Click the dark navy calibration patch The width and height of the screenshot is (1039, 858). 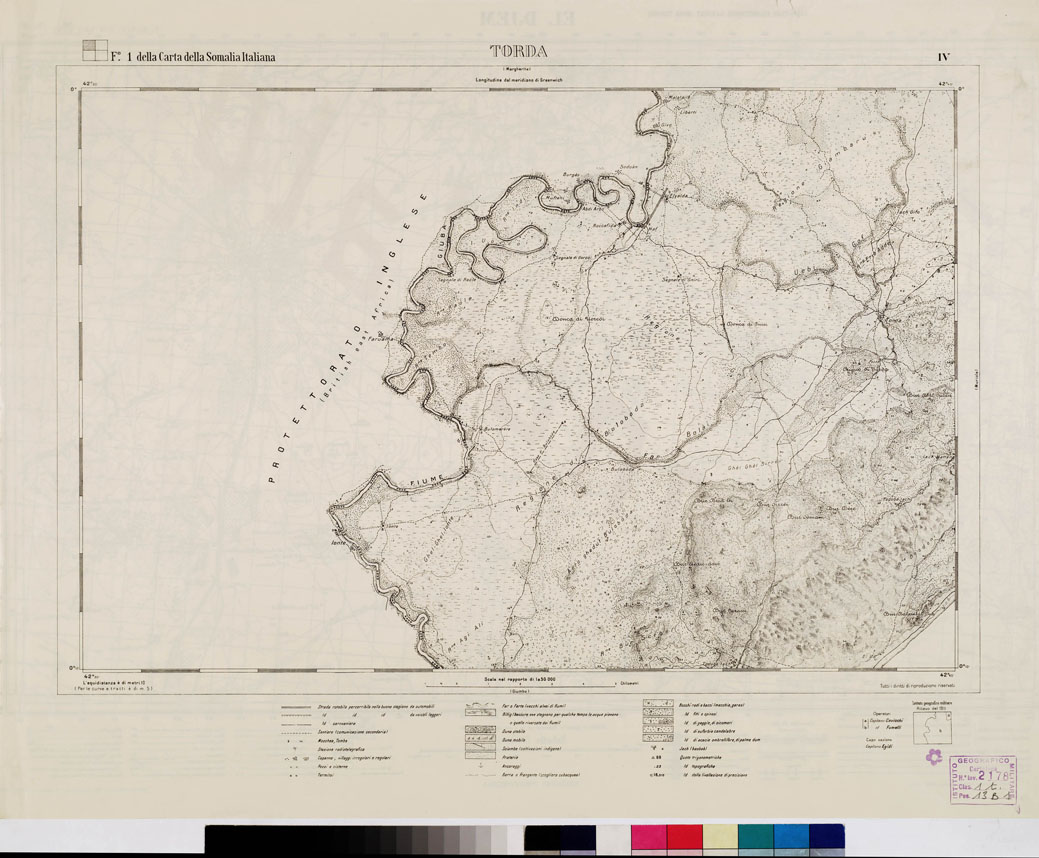click(826, 837)
